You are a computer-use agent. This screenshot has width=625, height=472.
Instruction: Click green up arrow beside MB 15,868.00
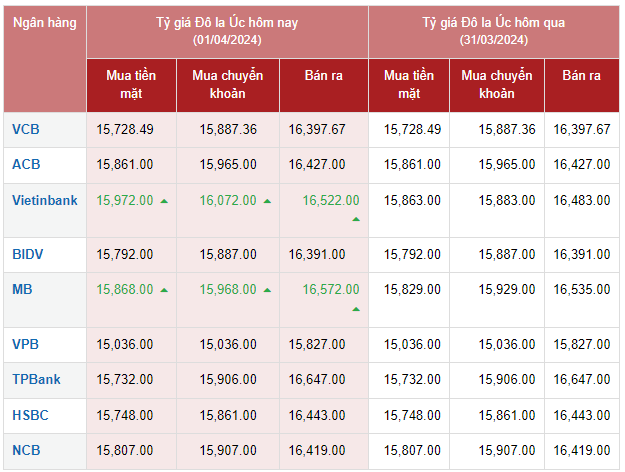164,290
